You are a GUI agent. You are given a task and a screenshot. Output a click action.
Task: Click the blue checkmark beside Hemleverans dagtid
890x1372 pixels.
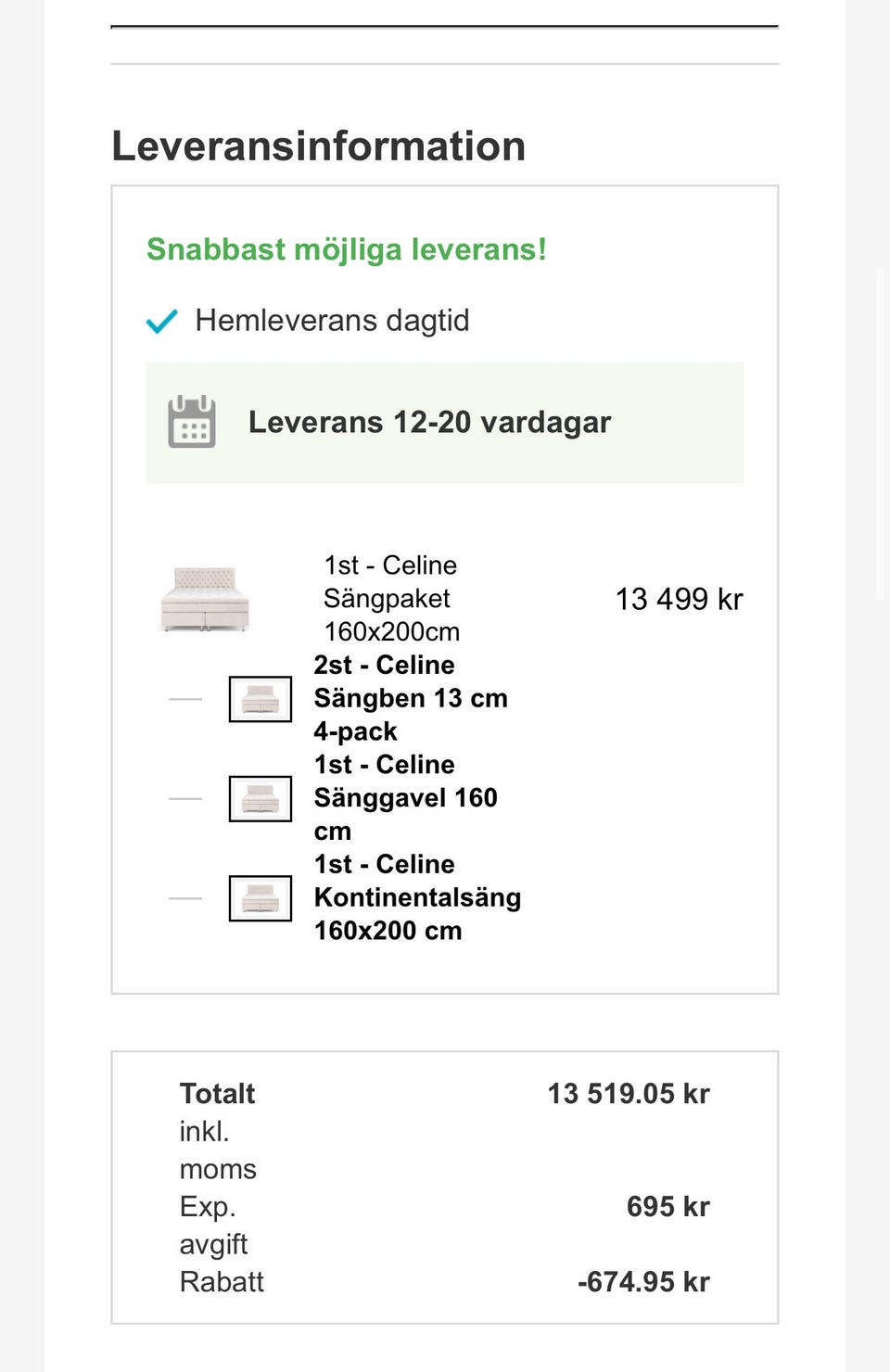161,322
